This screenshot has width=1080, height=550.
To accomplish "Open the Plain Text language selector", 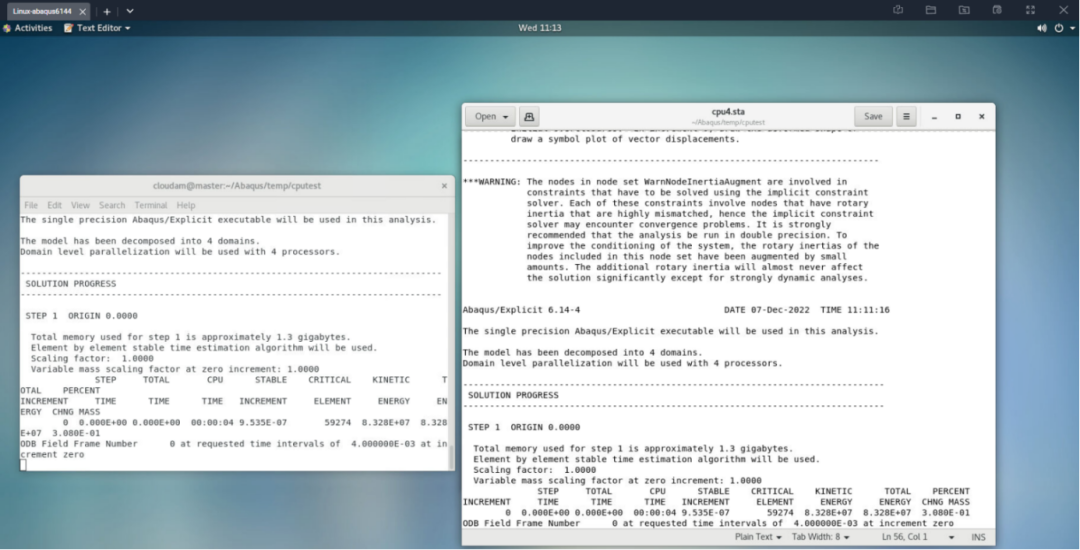I will coord(758,537).
